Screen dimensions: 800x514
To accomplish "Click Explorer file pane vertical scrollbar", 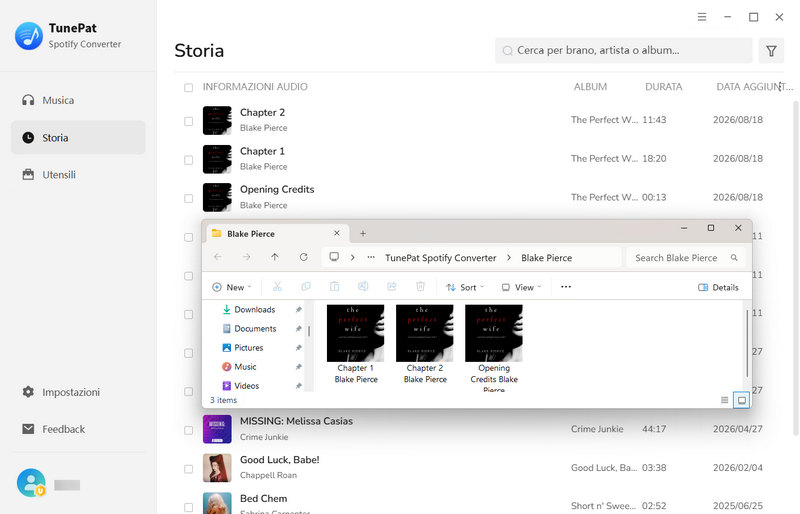I will 747,343.
